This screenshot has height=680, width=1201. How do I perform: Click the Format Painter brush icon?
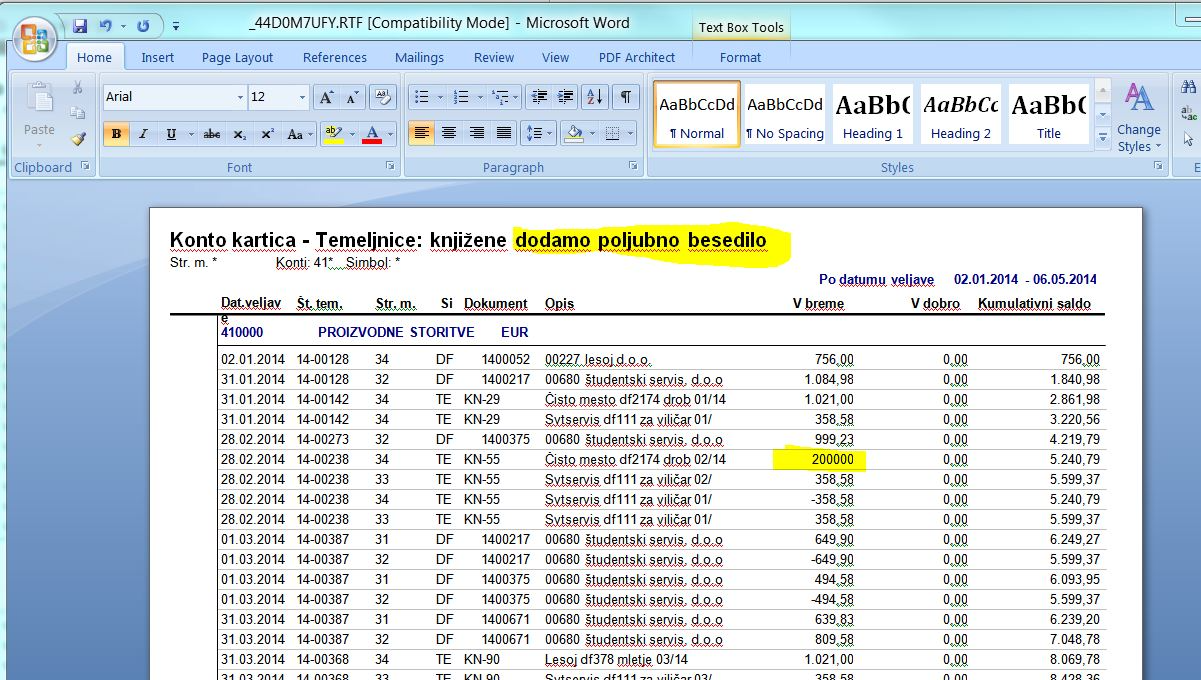click(x=78, y=139)
